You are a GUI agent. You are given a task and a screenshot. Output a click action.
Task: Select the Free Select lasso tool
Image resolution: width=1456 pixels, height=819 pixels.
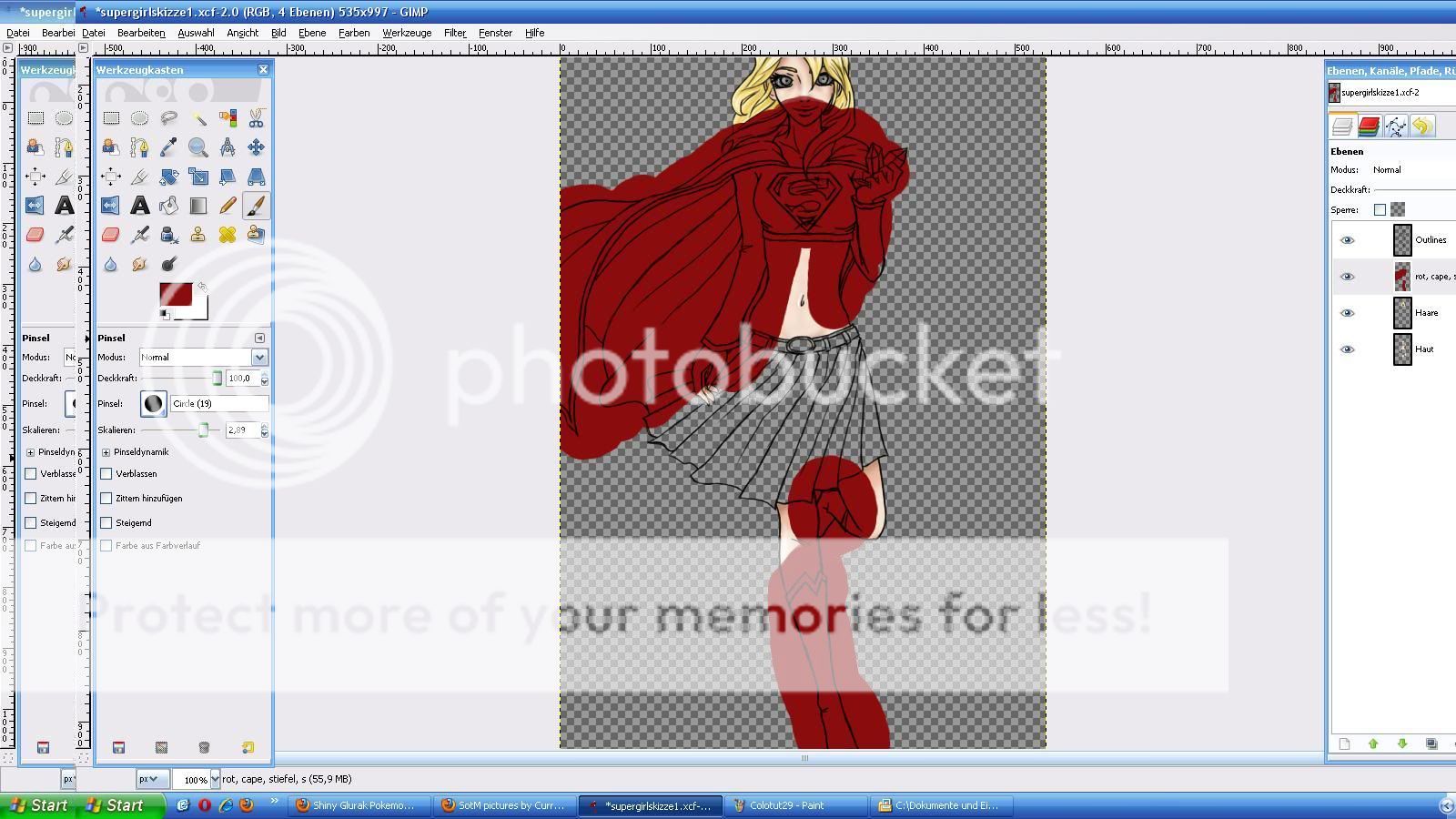[x=168, y=117]
